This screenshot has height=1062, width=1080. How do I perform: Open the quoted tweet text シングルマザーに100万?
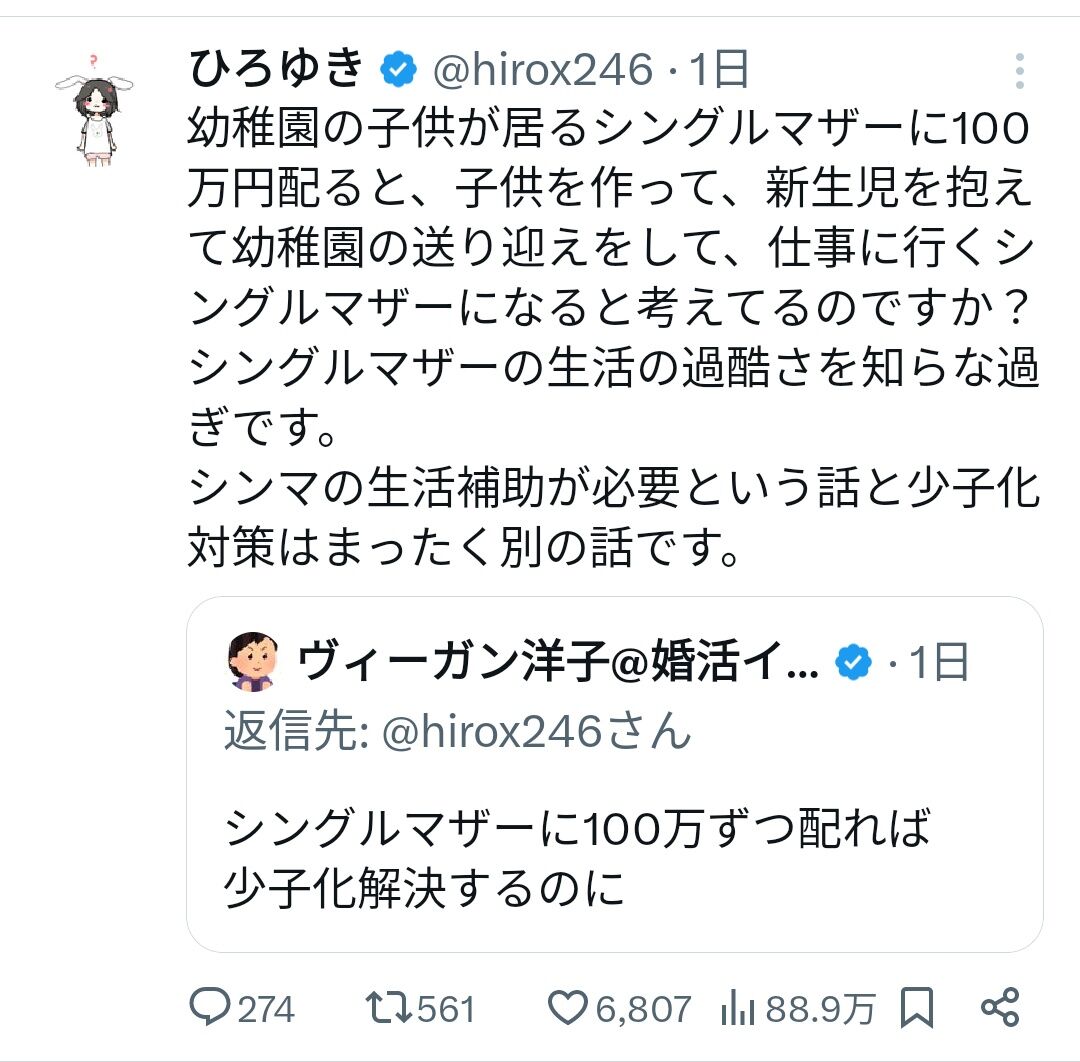coord(577,857)
